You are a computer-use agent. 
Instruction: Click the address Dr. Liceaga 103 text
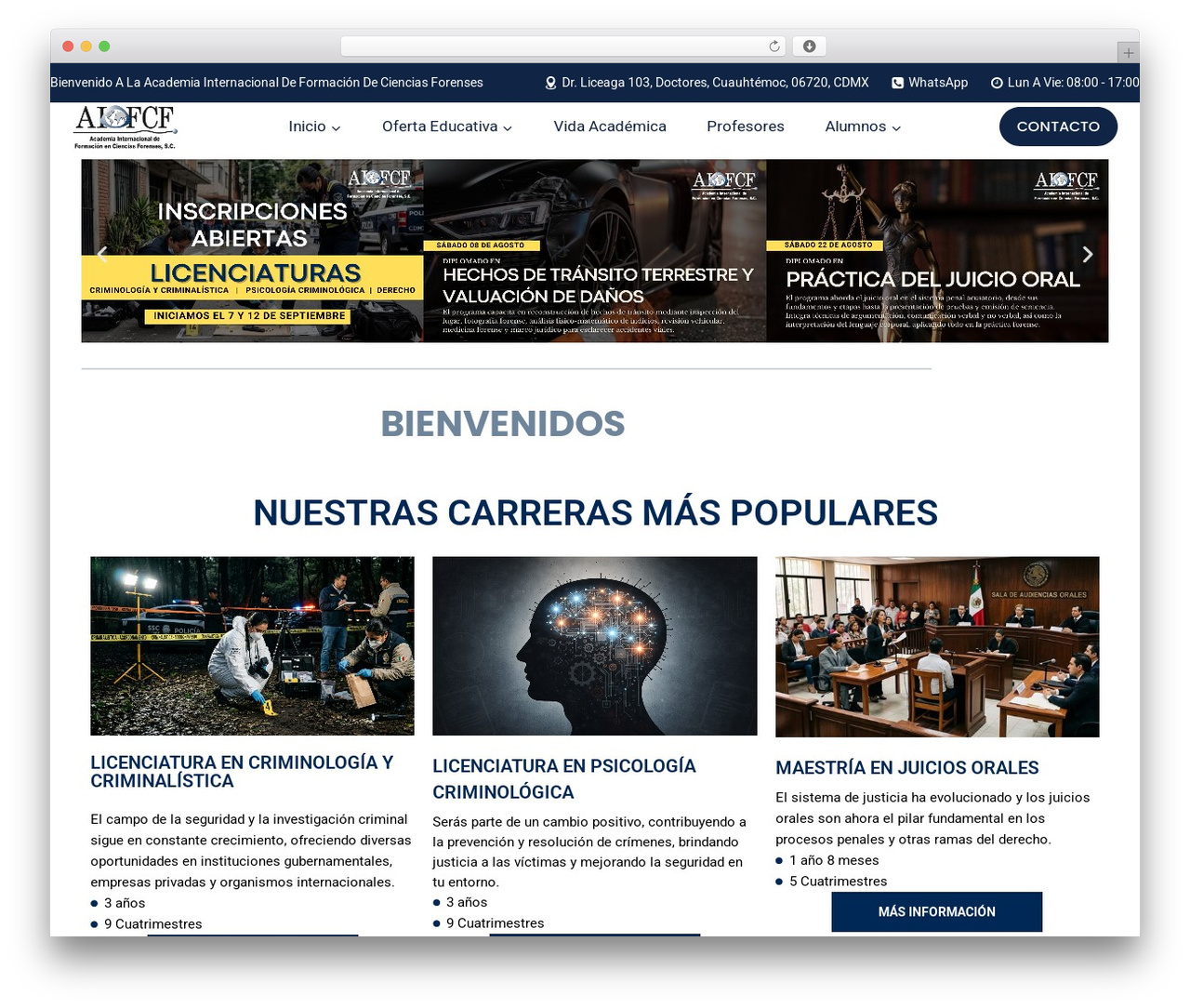point(715,83)
